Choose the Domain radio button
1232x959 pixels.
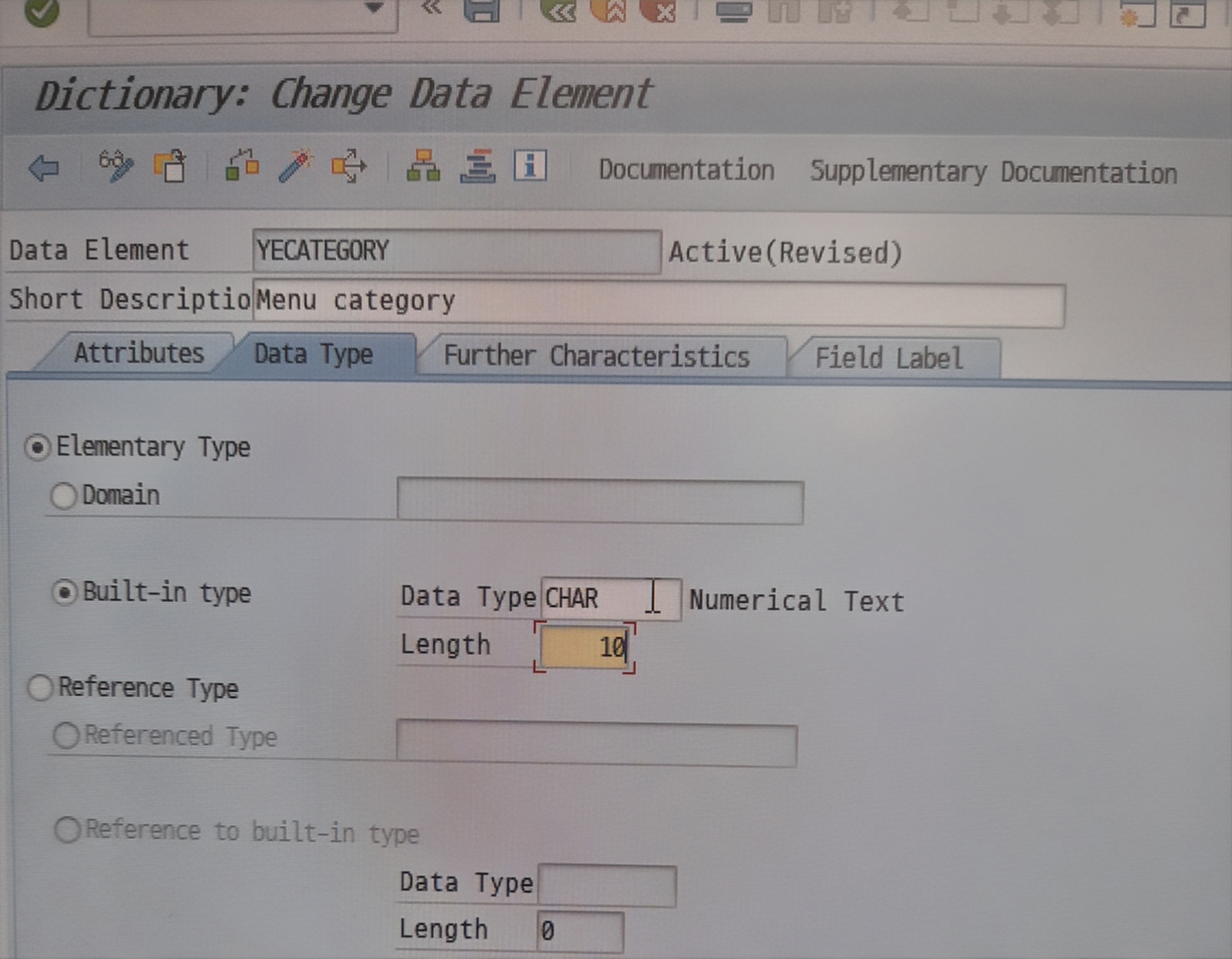pyautogui.click(x=63, y=496)
